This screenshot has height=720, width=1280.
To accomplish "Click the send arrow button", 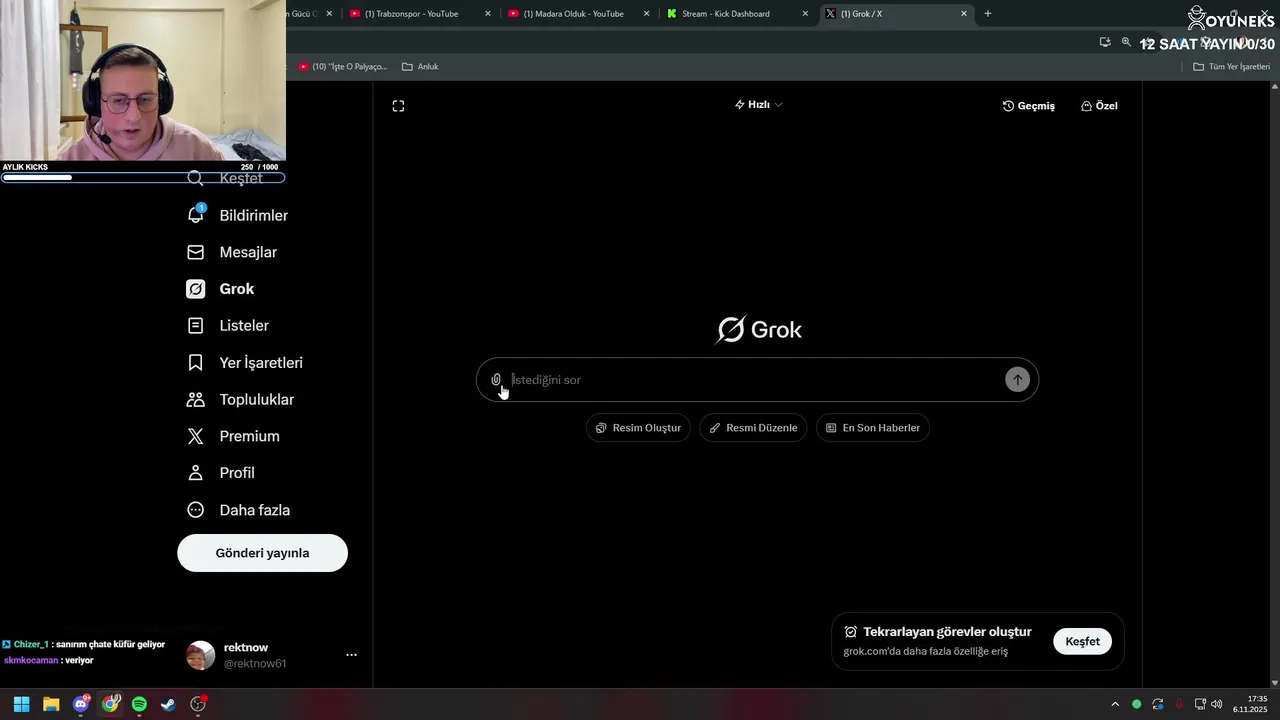I will pyautogui.click(x=1017, y=380).
